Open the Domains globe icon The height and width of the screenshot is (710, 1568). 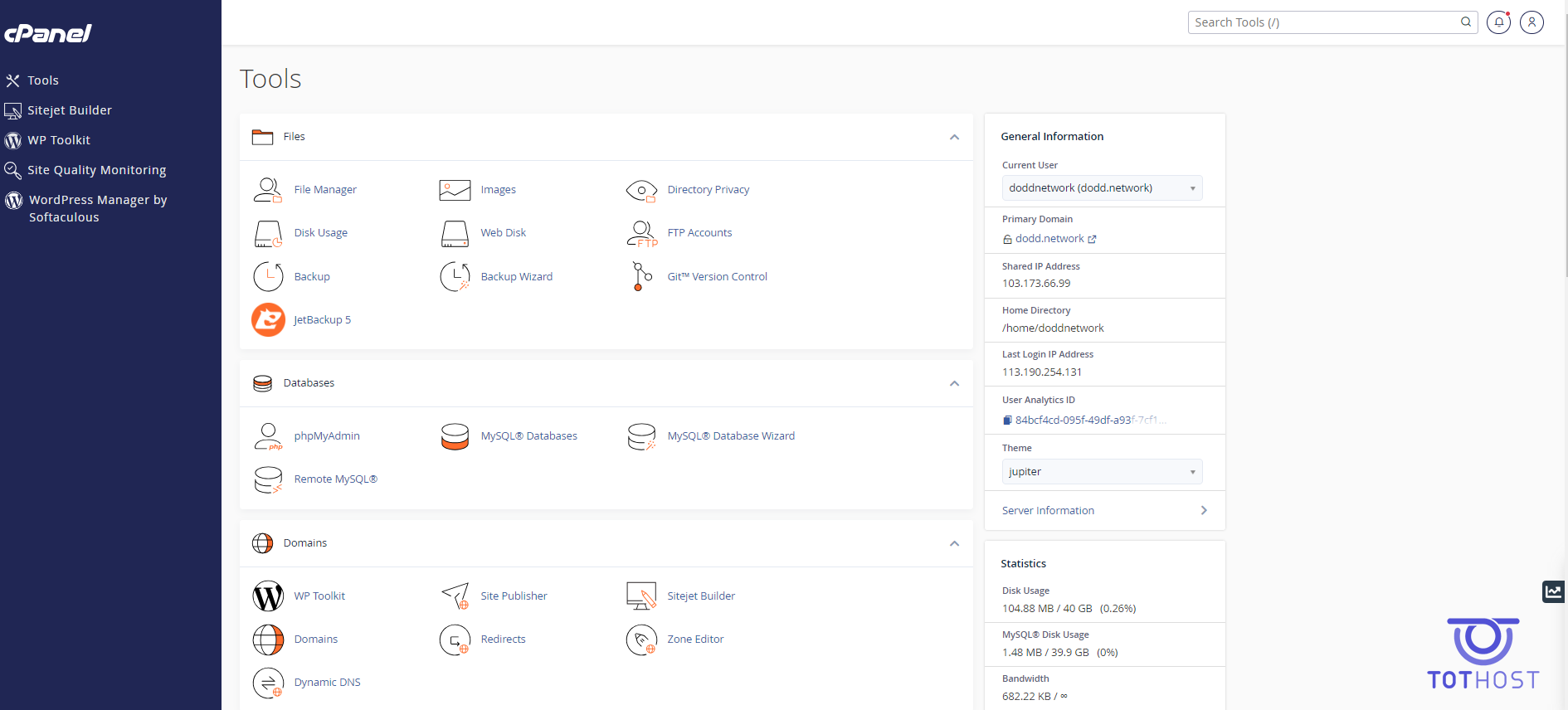coord(268,639)
